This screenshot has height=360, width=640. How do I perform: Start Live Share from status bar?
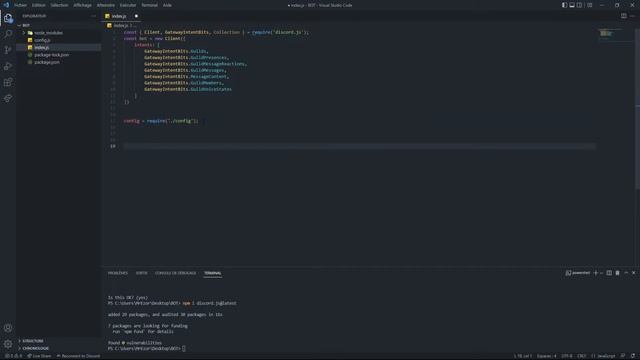(x=39, y=356)
